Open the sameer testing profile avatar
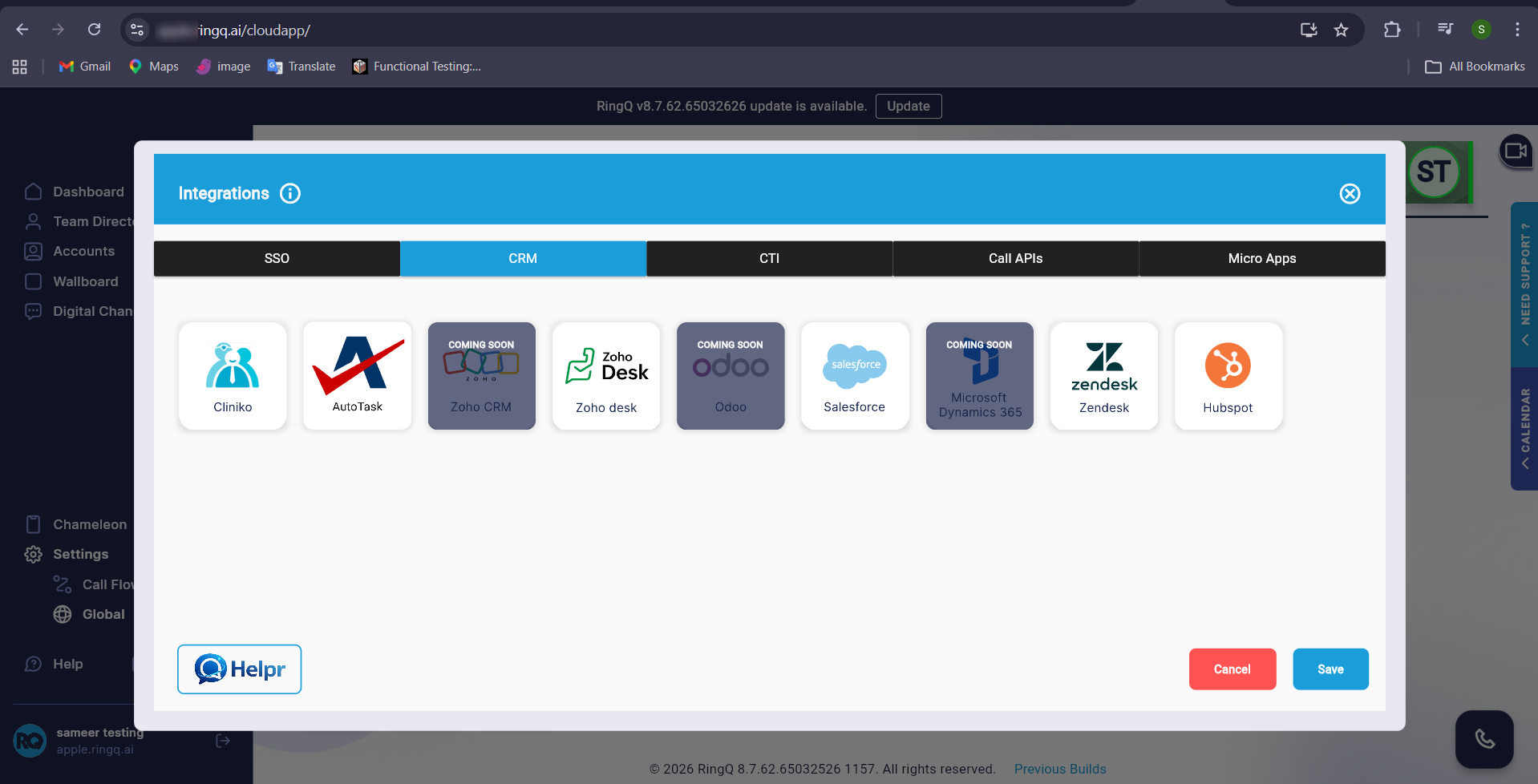 click(x=30, y=741)
